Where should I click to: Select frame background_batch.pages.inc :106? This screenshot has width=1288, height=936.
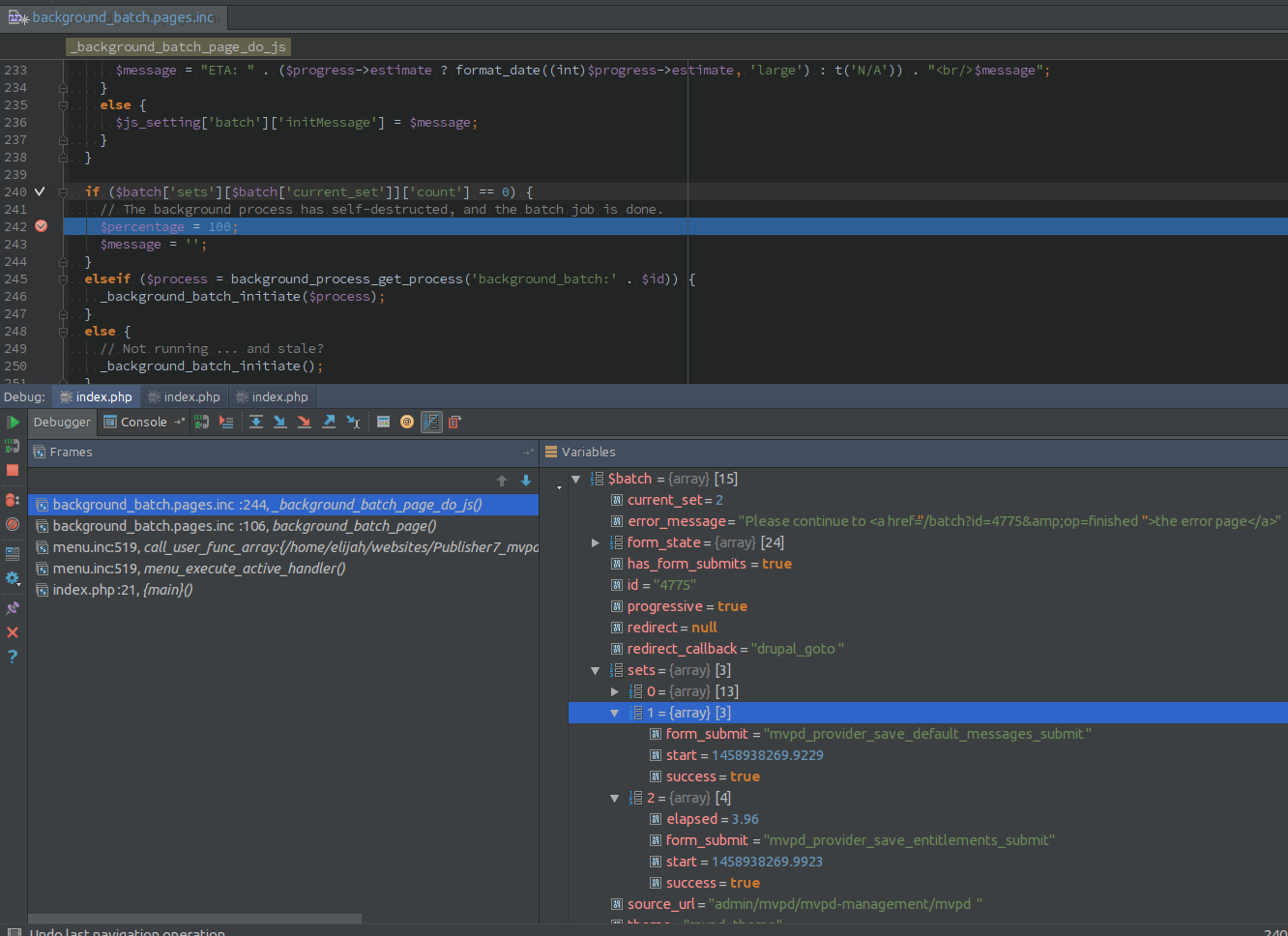[x=283, y=526]
